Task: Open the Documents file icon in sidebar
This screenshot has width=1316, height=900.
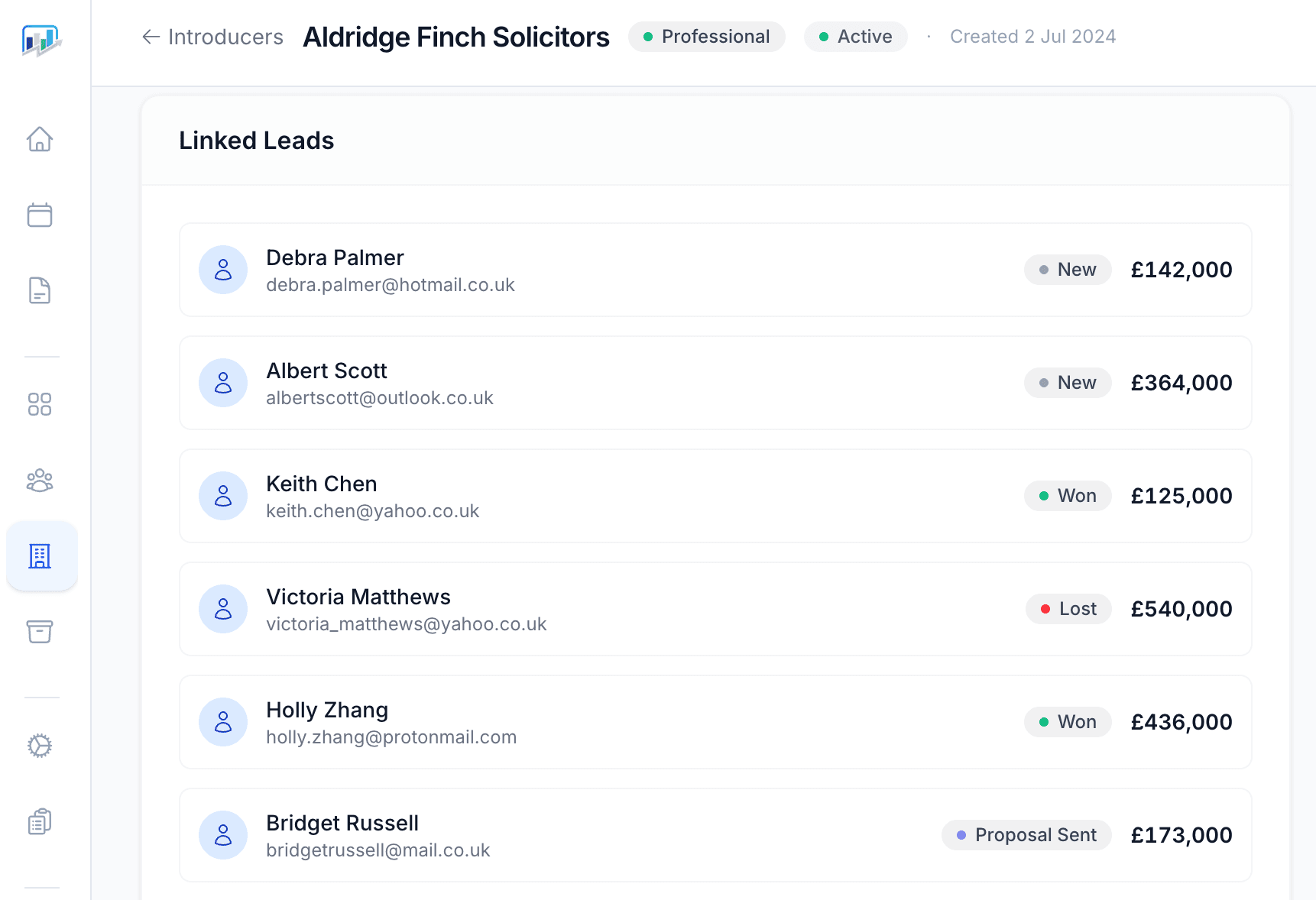Action: click(x=40, y=290)
